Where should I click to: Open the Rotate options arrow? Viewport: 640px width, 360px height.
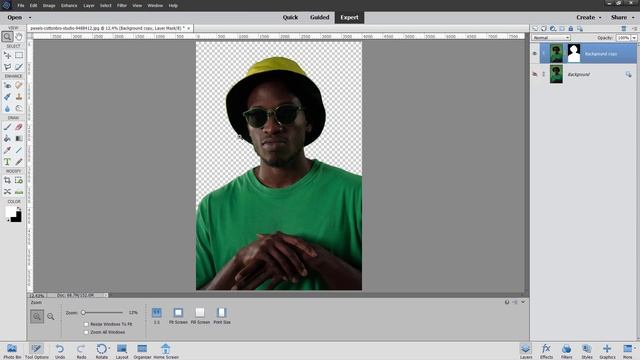[109, 348]
